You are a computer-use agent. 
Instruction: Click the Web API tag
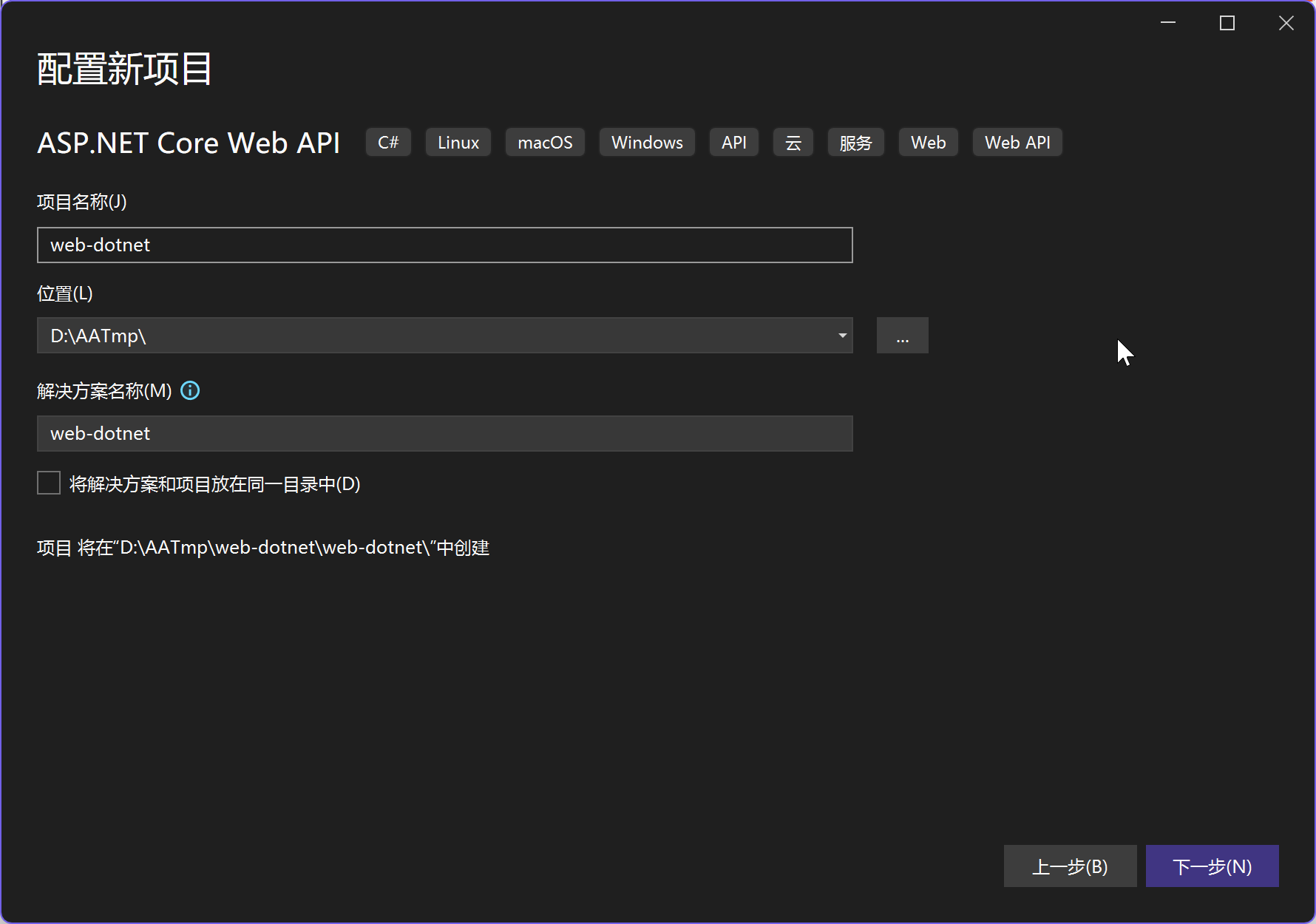point(1017,142)
